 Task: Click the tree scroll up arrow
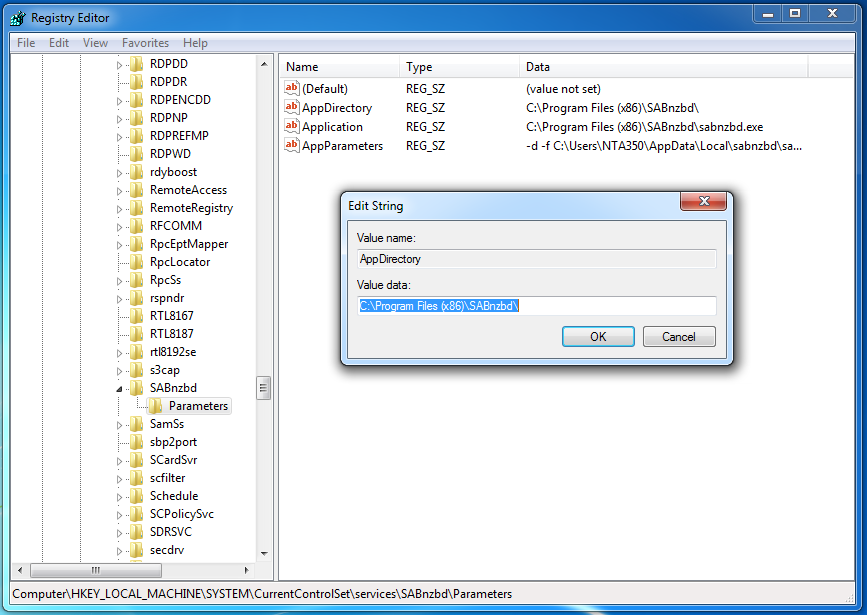264,64
